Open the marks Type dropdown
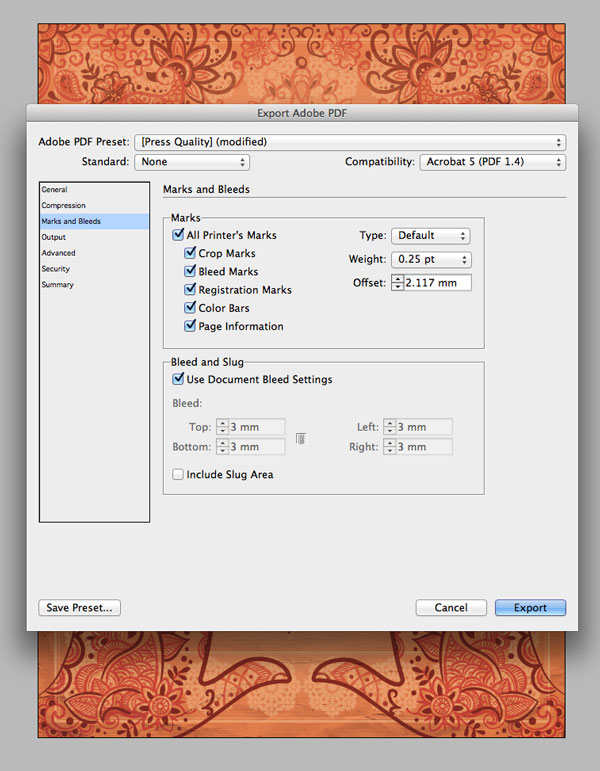This screenshot has width=600, height=771. click(430, 236)
